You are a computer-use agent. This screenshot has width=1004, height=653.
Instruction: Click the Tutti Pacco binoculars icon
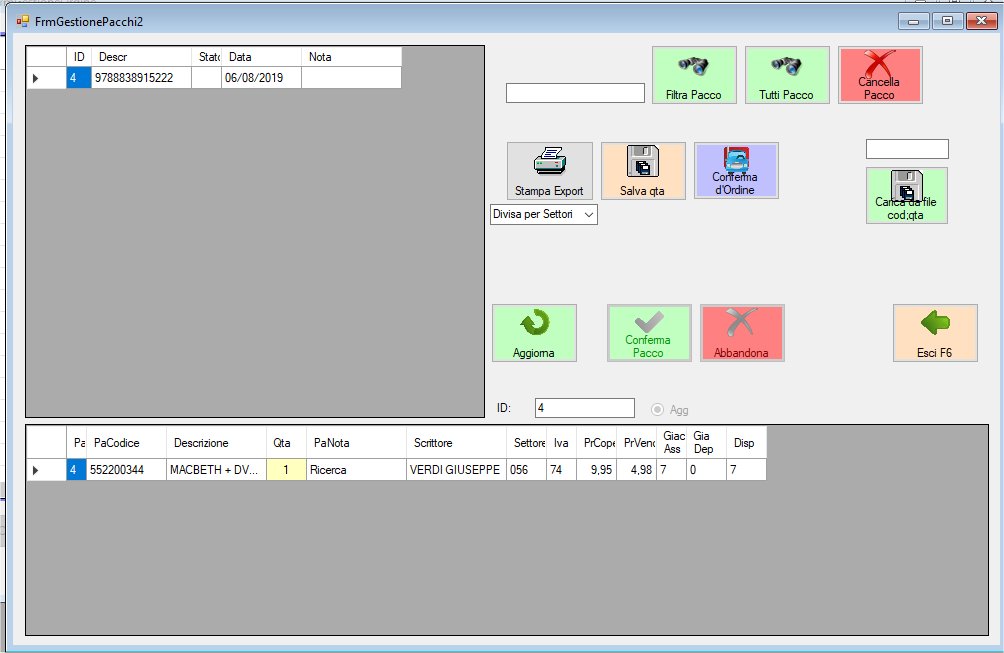tap(786, 66)
